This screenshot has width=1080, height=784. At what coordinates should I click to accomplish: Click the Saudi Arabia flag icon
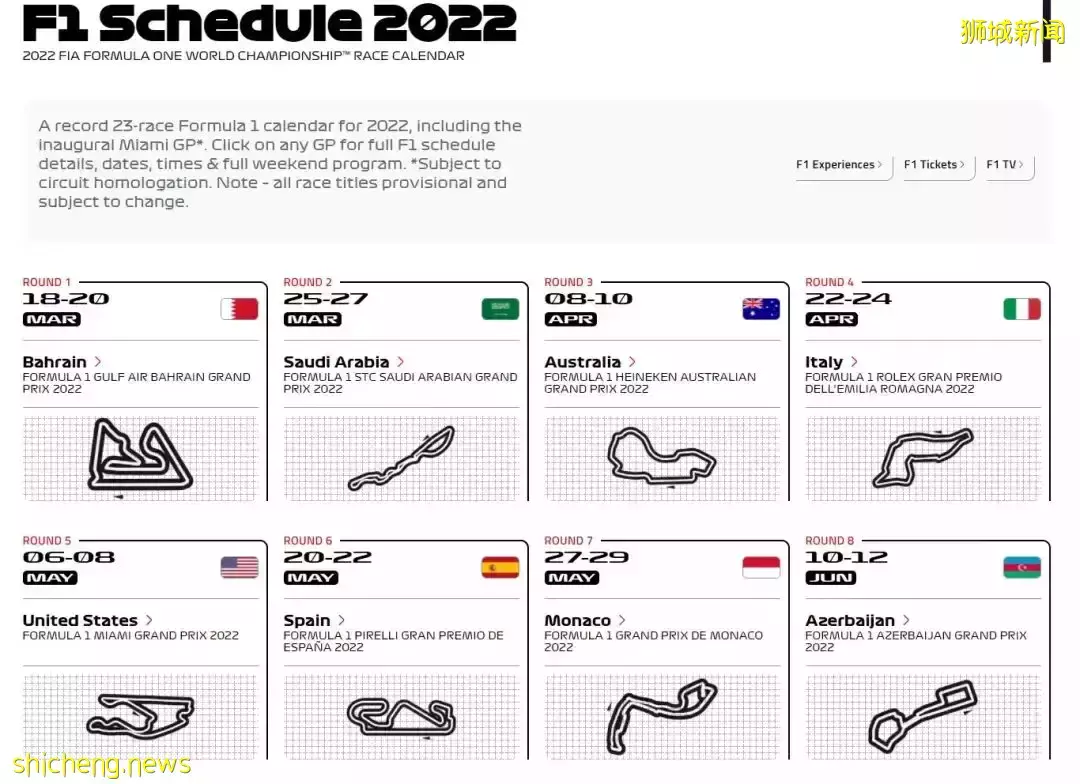click(x=500, y=309)
